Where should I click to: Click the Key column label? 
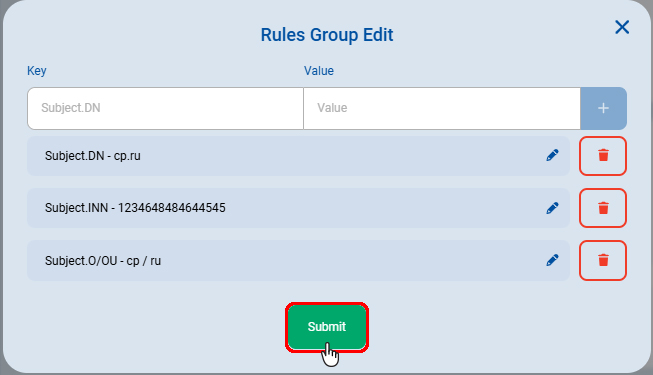click(37, 71)
